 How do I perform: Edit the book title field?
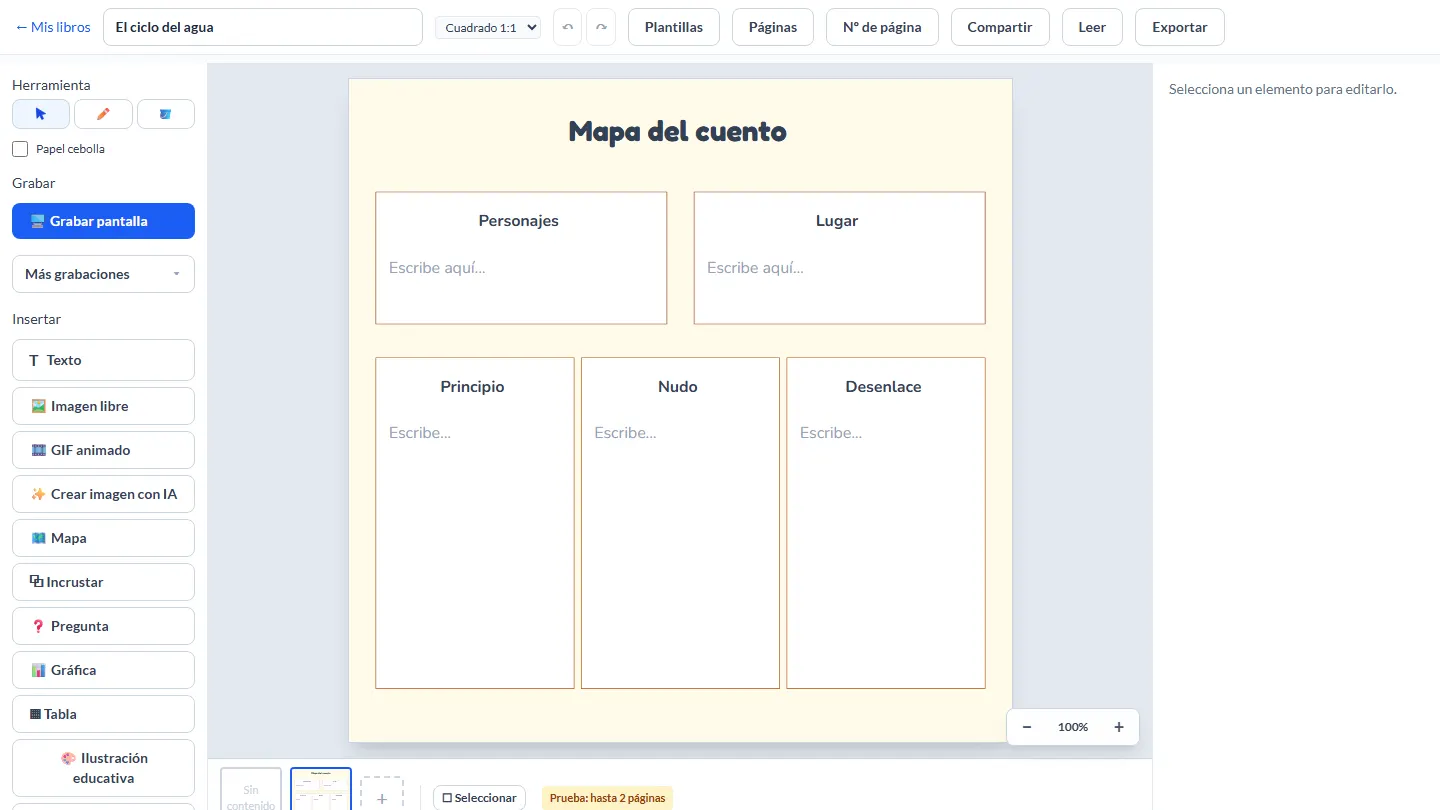tap(263, 27)
